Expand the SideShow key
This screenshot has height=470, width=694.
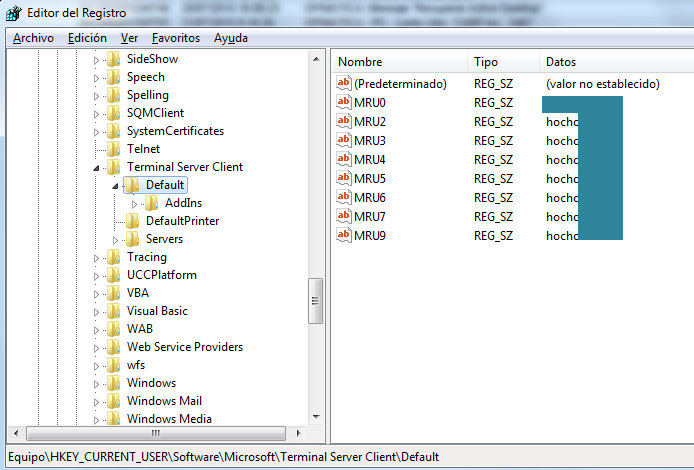point(96,60)
